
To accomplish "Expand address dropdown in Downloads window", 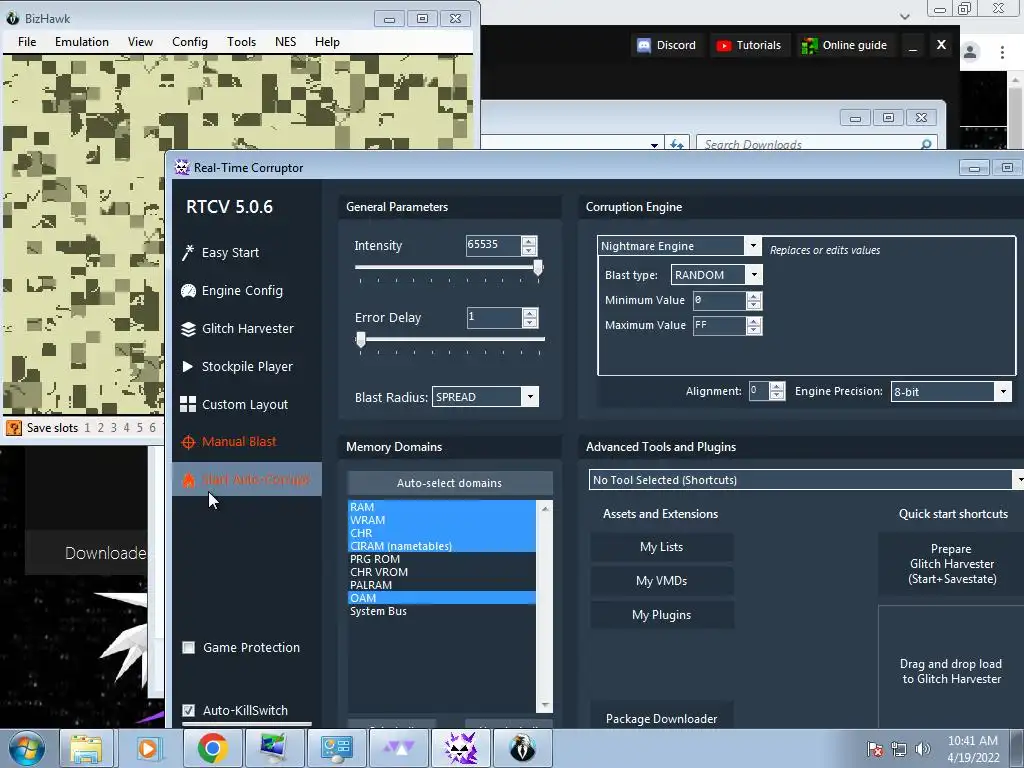I will pos(654,144).
